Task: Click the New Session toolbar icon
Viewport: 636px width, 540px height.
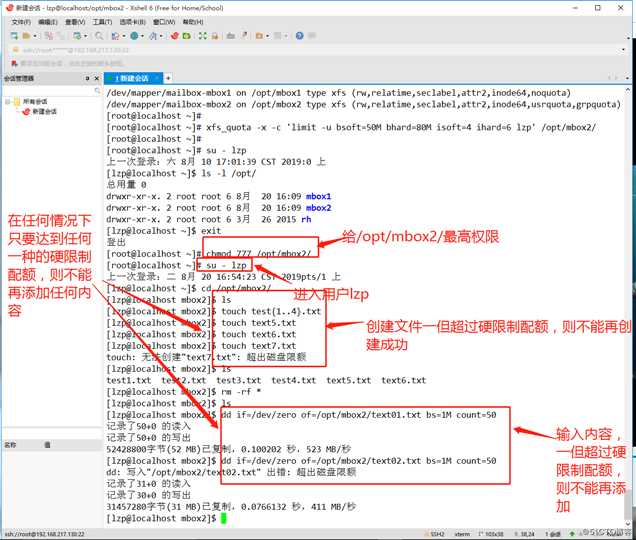Action: click(14, 36)
